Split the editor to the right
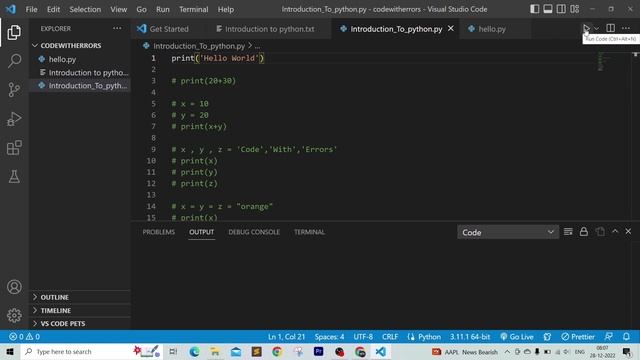The width and height of the screenshot is (640, 360). coord(610,28)
